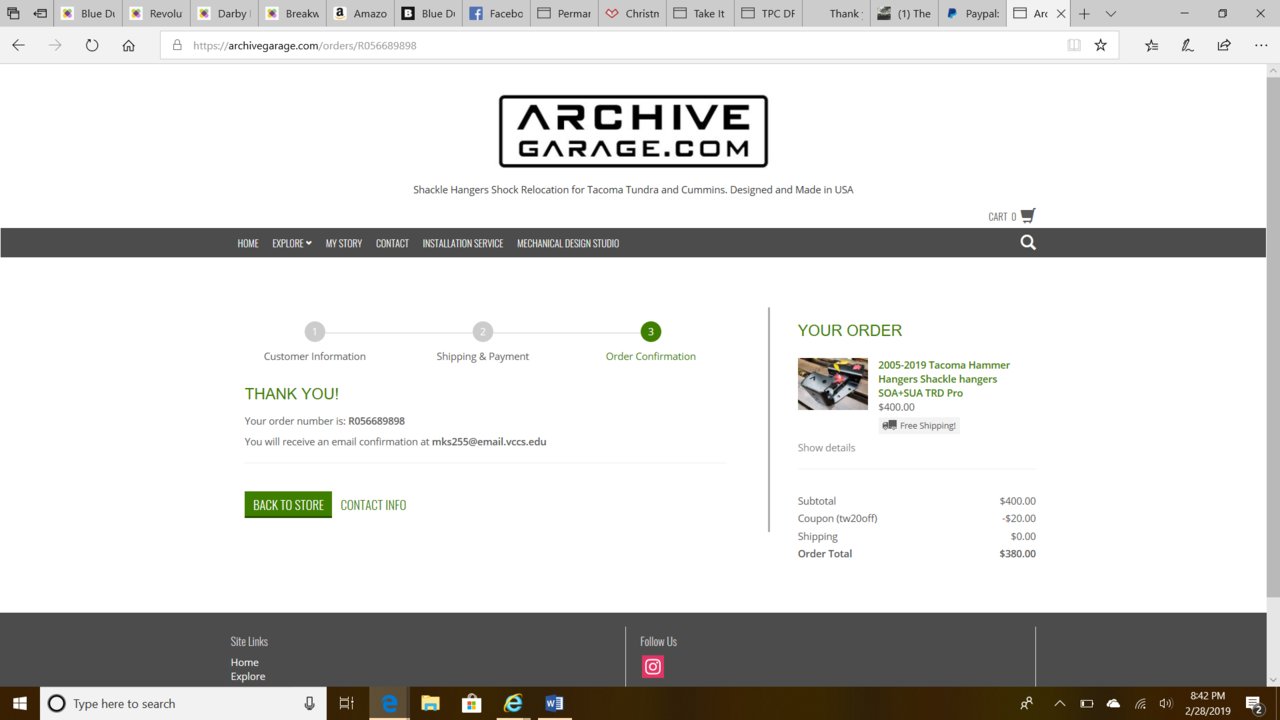Open the site search magnifier
This screenshot has height=720, width=1280.
[1028, 243]
